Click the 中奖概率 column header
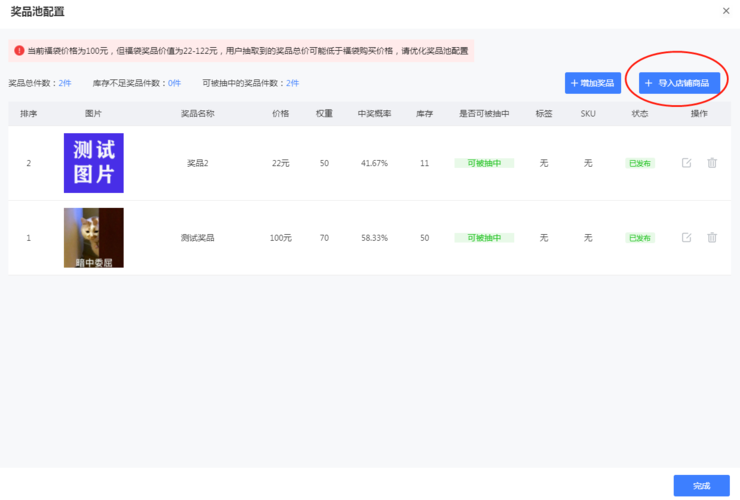Image resolution: width=740 pixels, height=500 pixels. [373, 114]
